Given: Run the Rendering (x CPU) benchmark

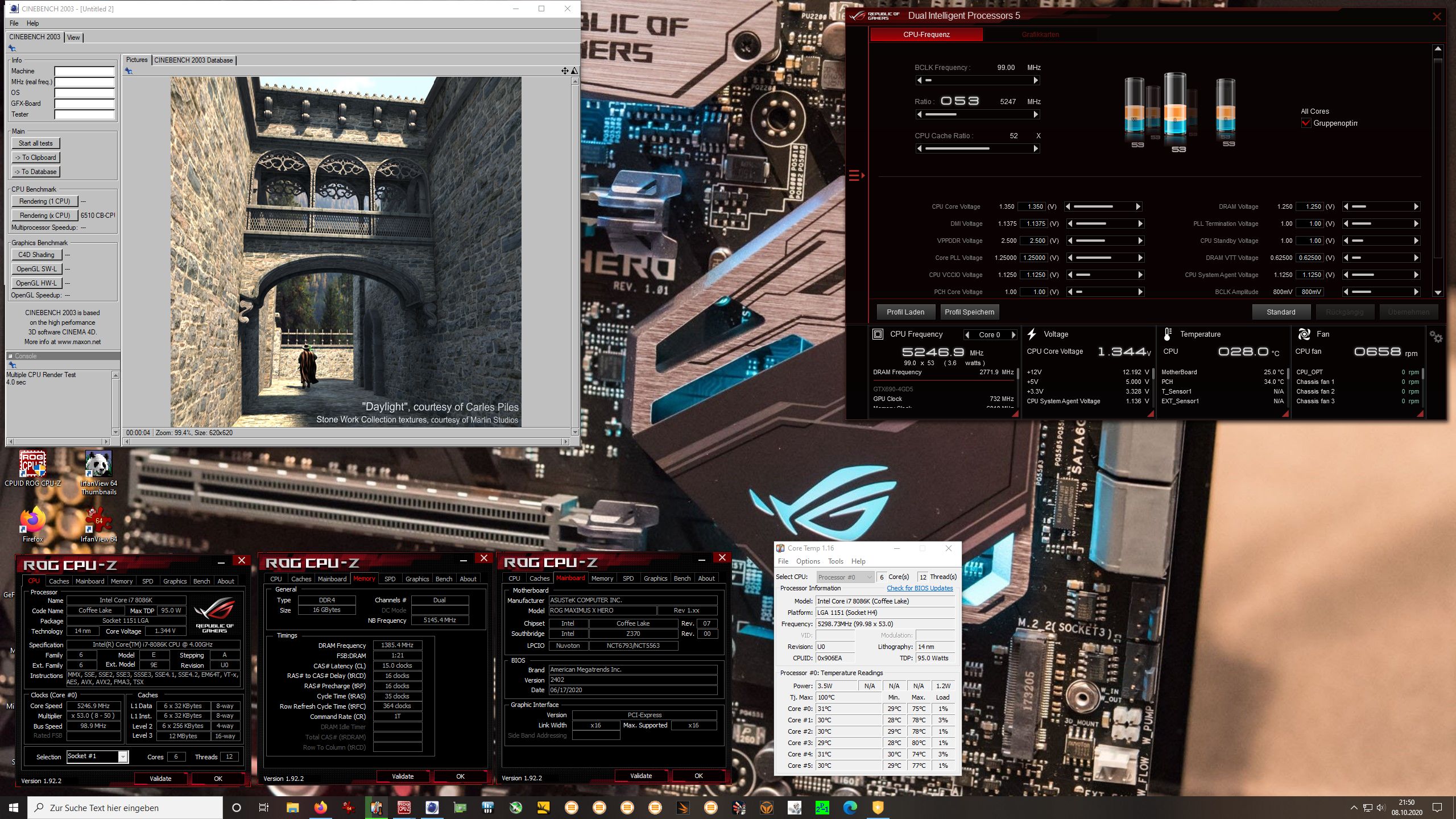Looking at the screenshot, I should coord(44,216).
